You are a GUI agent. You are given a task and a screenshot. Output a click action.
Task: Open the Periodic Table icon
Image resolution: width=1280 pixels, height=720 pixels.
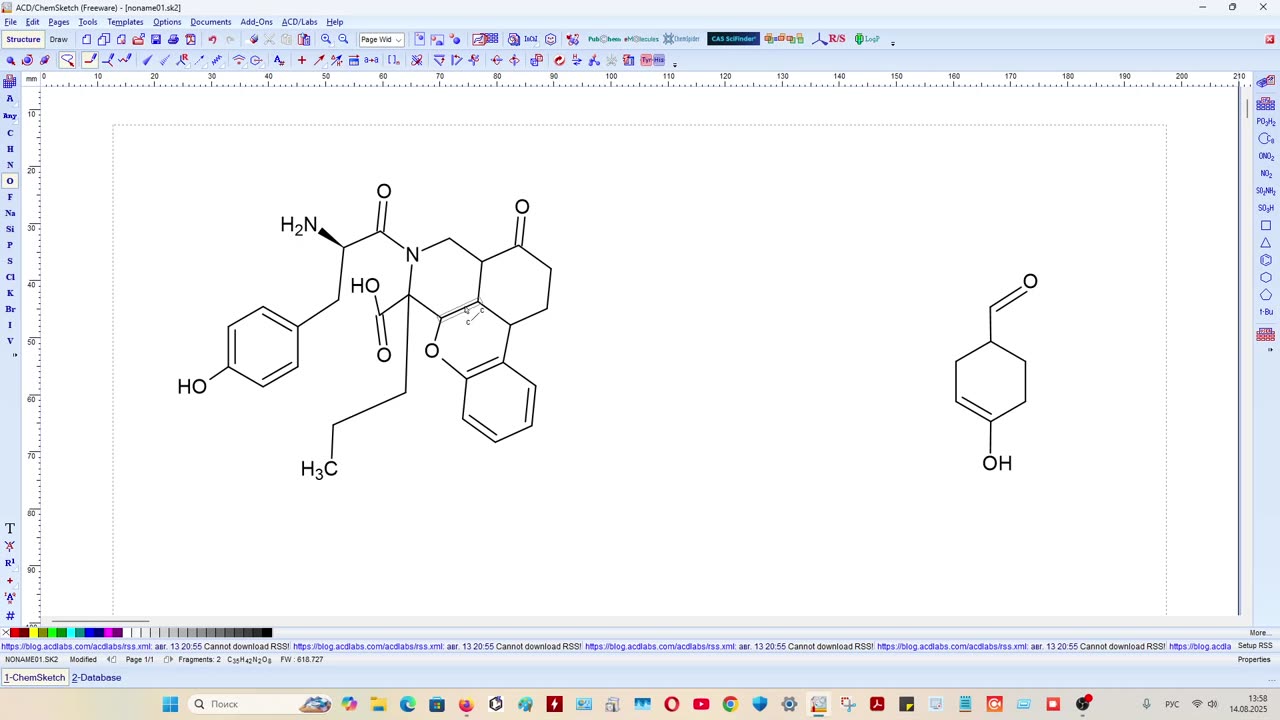(10, 82)
